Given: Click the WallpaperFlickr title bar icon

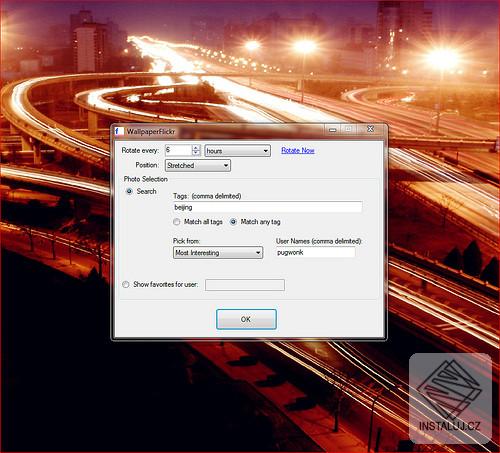Looking at the screenshot, I should point(119,131).
